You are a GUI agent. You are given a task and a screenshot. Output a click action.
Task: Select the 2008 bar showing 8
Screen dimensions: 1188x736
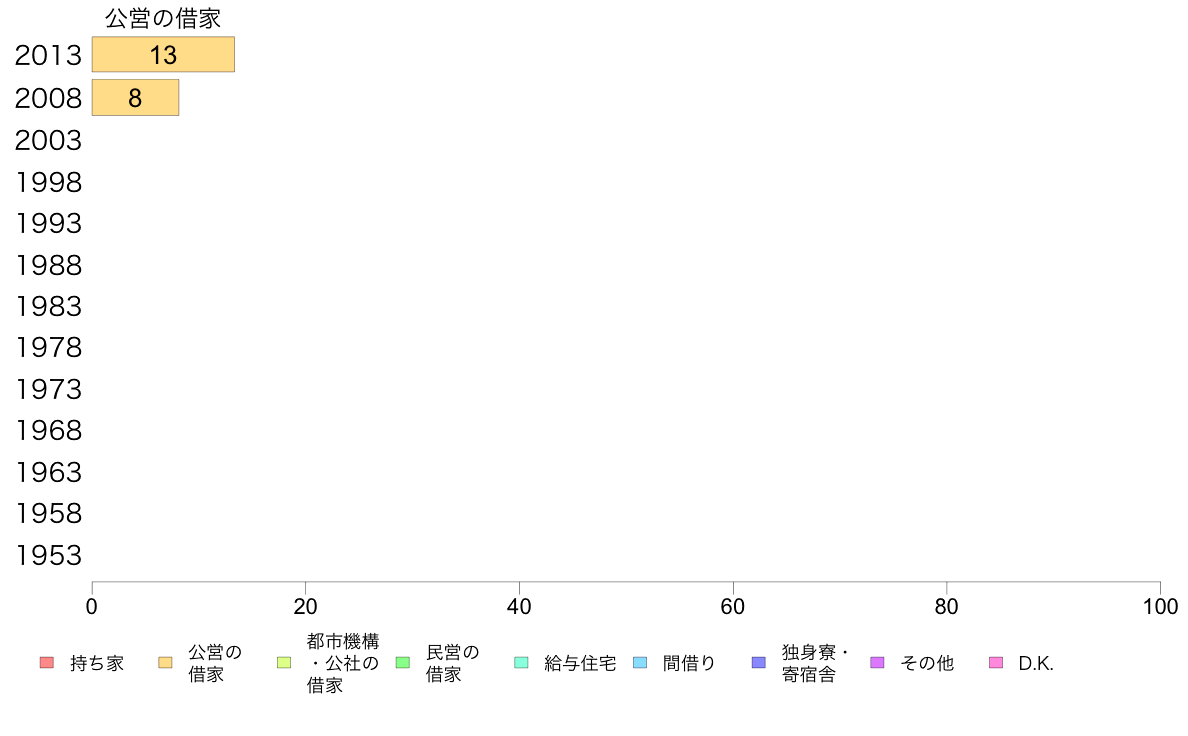(x=135, y=98)
